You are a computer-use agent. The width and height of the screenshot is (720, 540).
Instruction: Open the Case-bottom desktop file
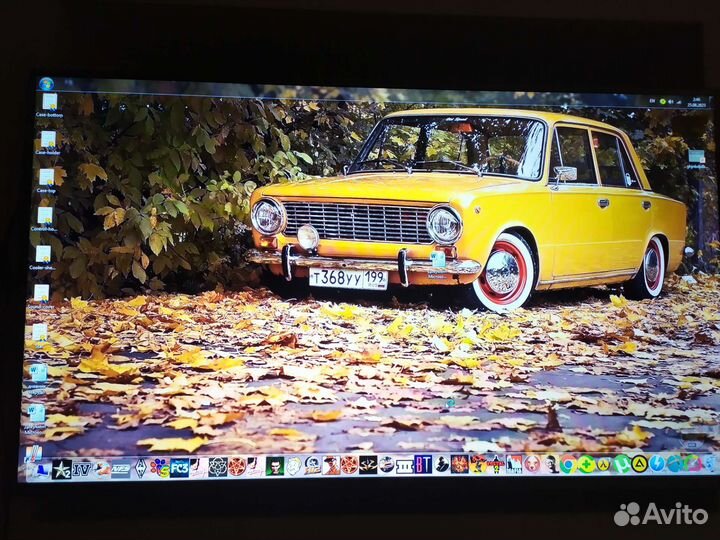(x=49, y=102)
